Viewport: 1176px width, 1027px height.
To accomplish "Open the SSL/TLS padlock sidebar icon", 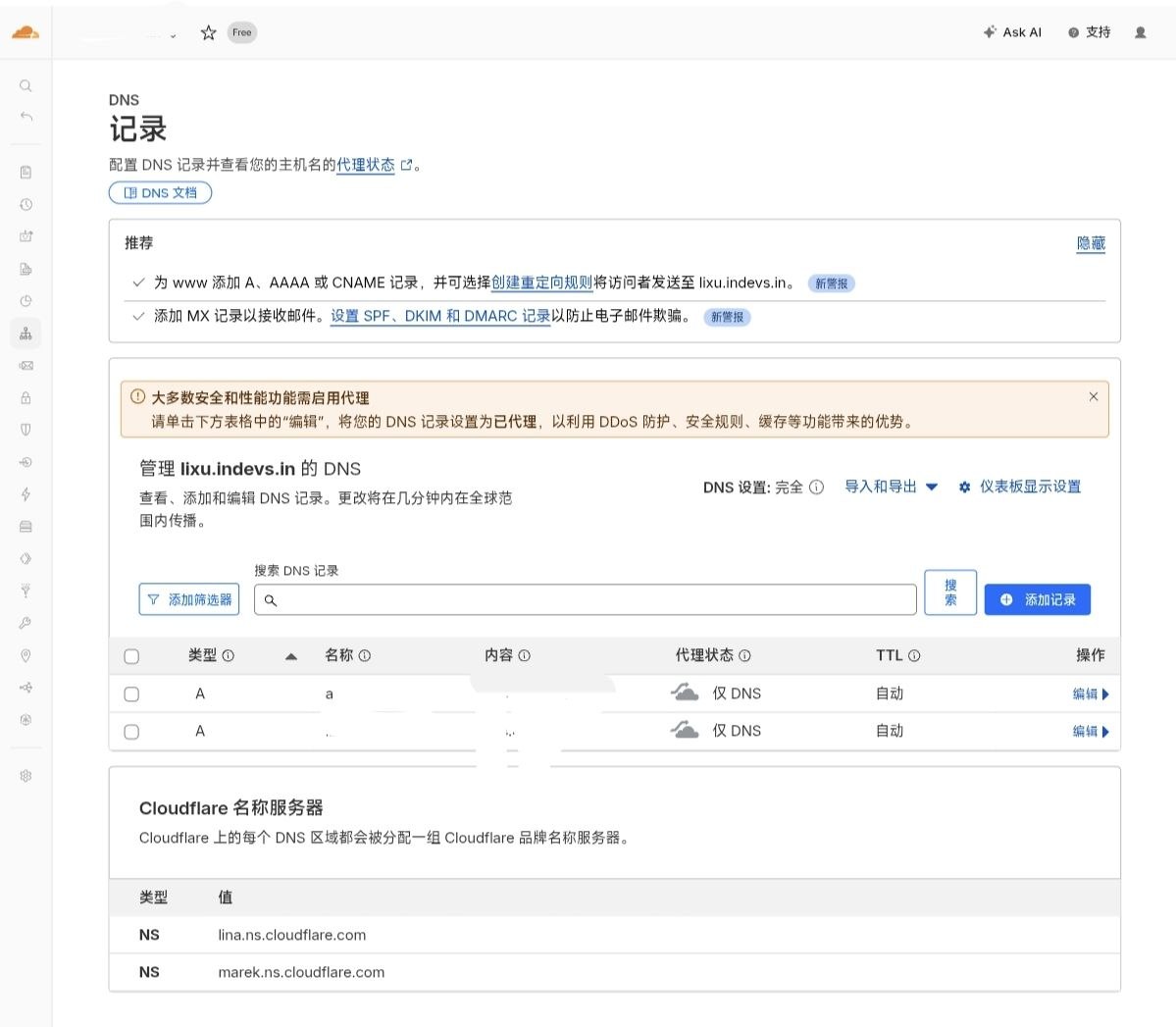I will [x=26, y=397].
